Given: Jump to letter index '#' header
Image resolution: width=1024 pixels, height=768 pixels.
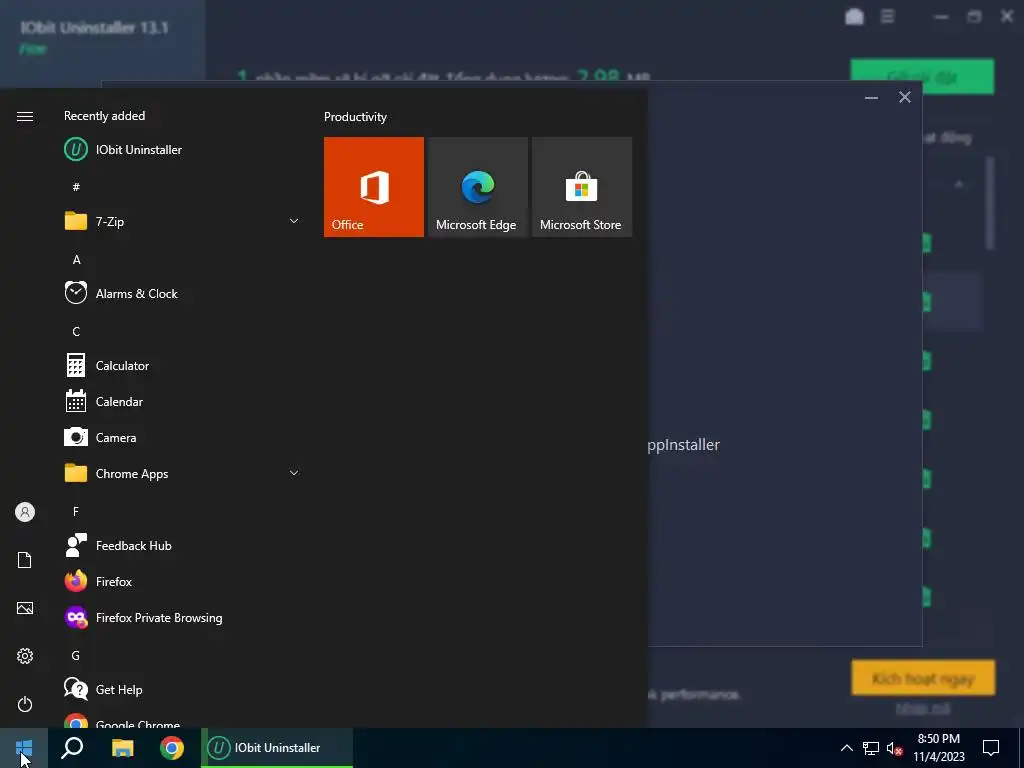Looking at the screenshot, I should [76, 187].
